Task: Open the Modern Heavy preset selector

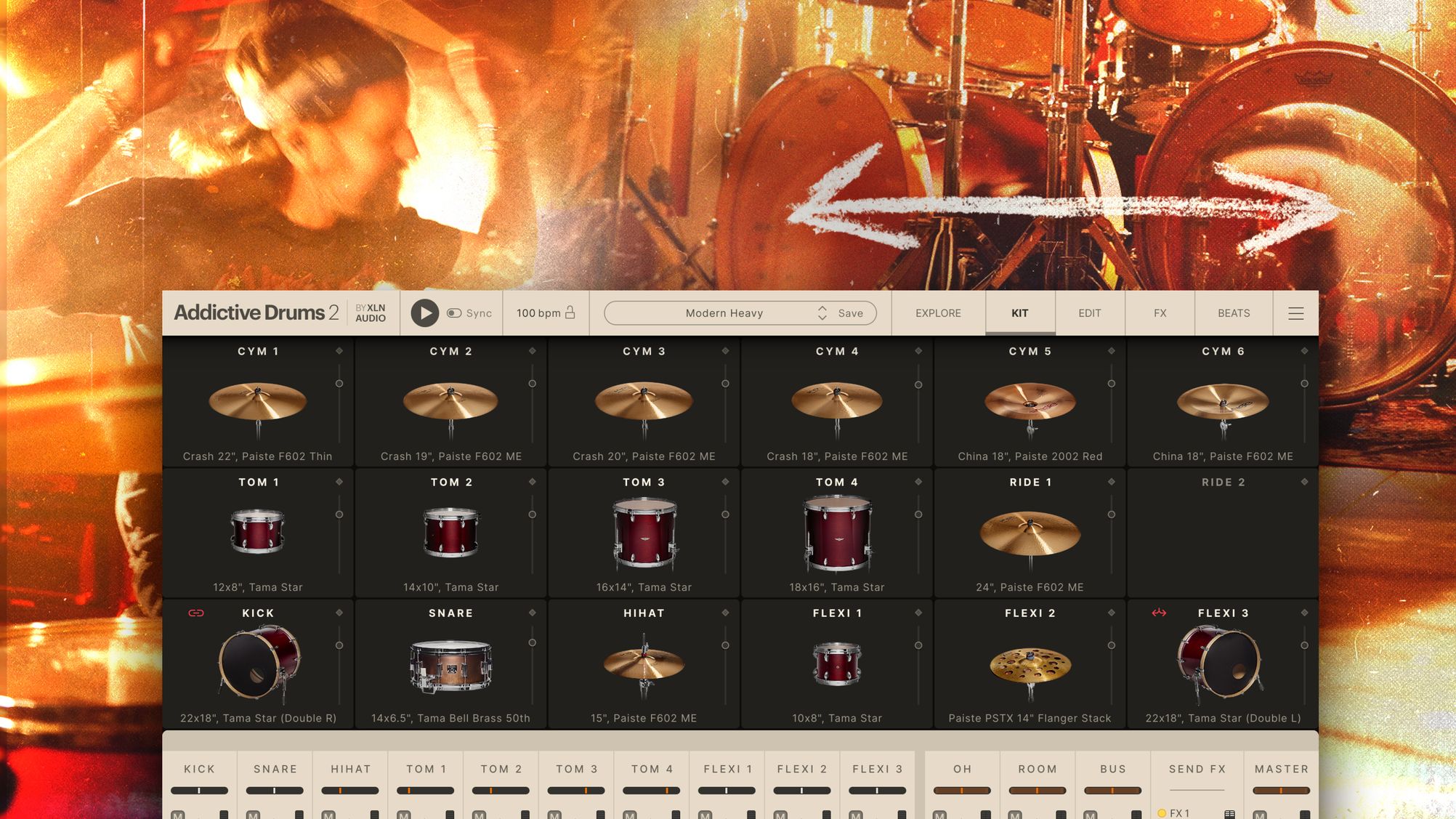Action: (724, 312)
